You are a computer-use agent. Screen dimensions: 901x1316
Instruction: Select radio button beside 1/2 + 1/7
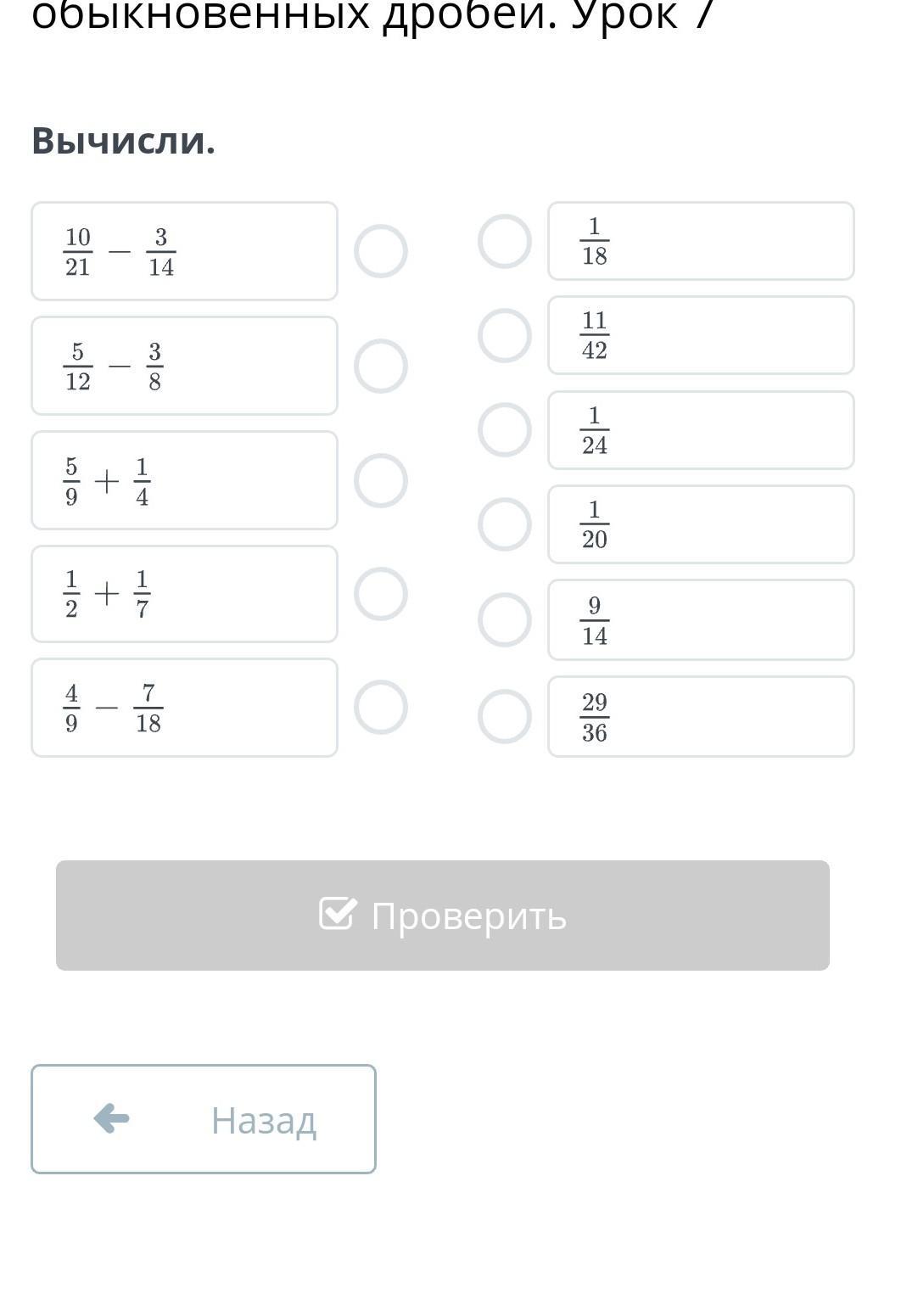pos(380,594)
